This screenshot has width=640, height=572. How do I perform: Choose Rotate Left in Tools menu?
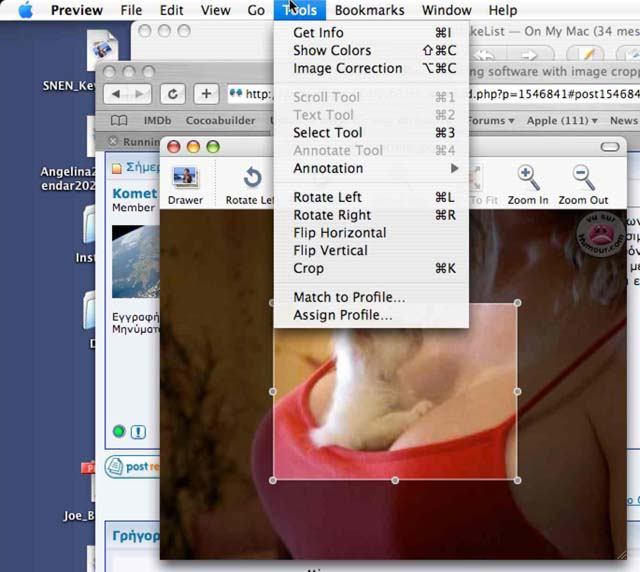(x=371, y=197)
